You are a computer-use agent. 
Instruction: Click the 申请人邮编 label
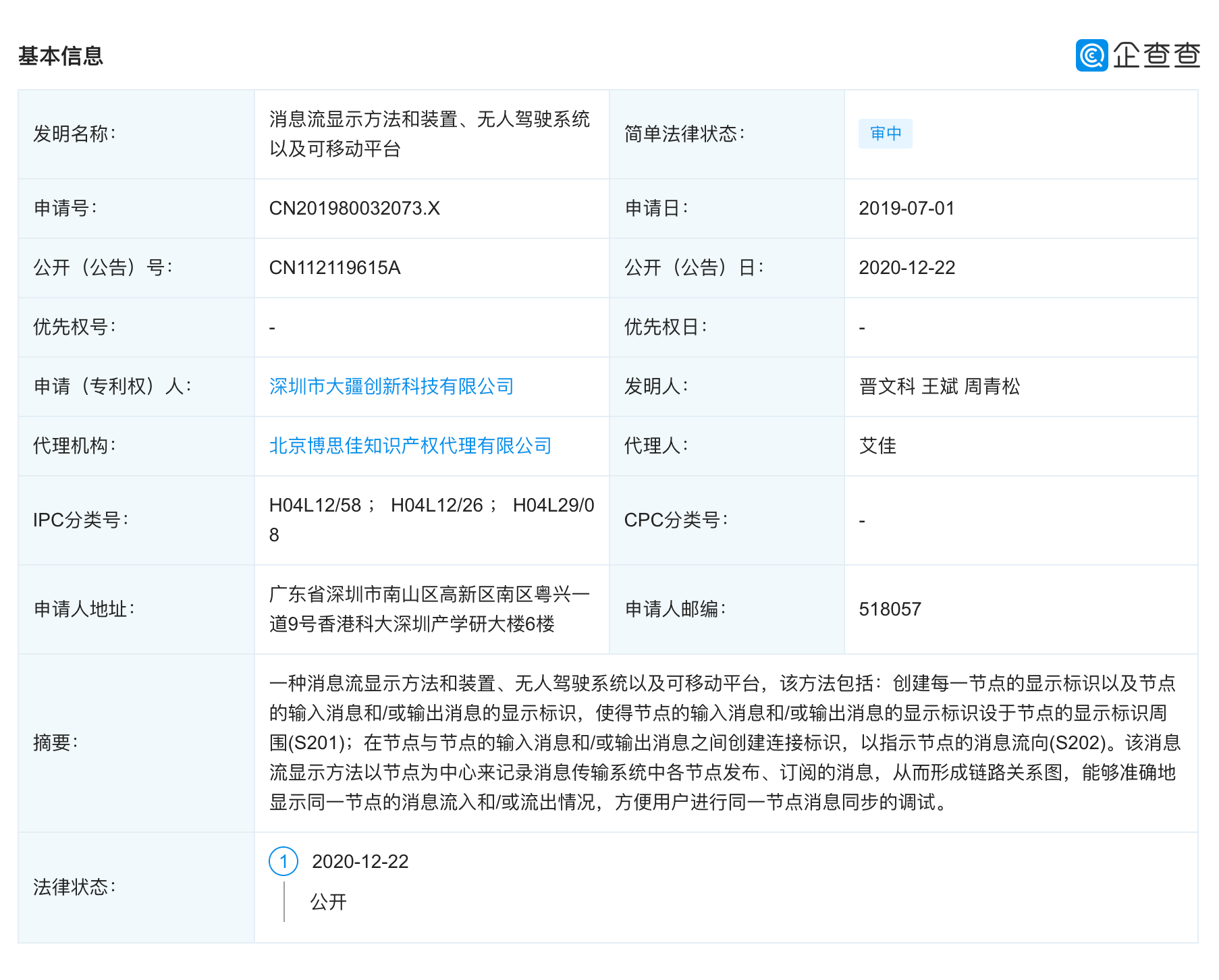click(x=675, y=609)
